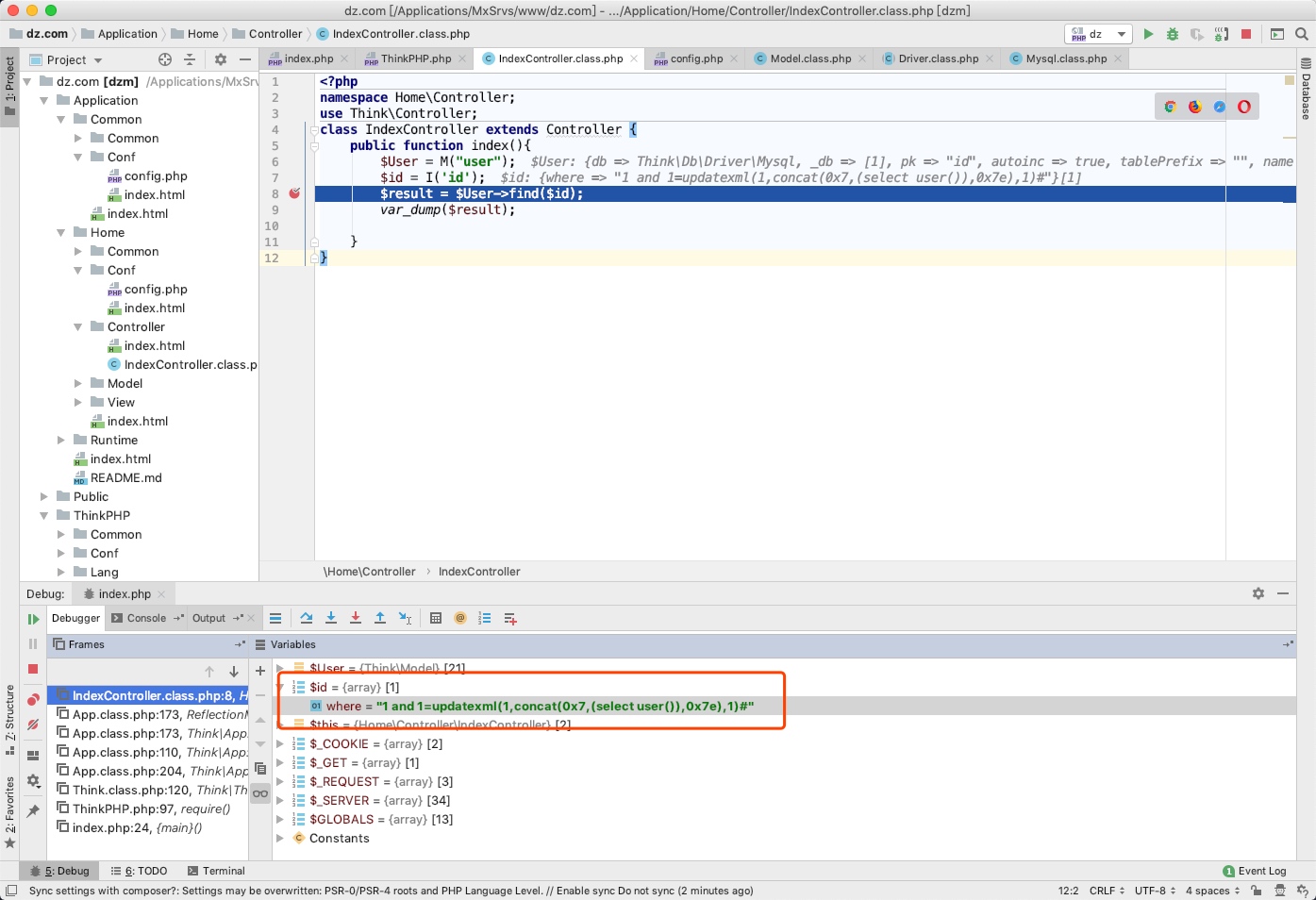Open the preview in Opera browser

click(1244, 107)
